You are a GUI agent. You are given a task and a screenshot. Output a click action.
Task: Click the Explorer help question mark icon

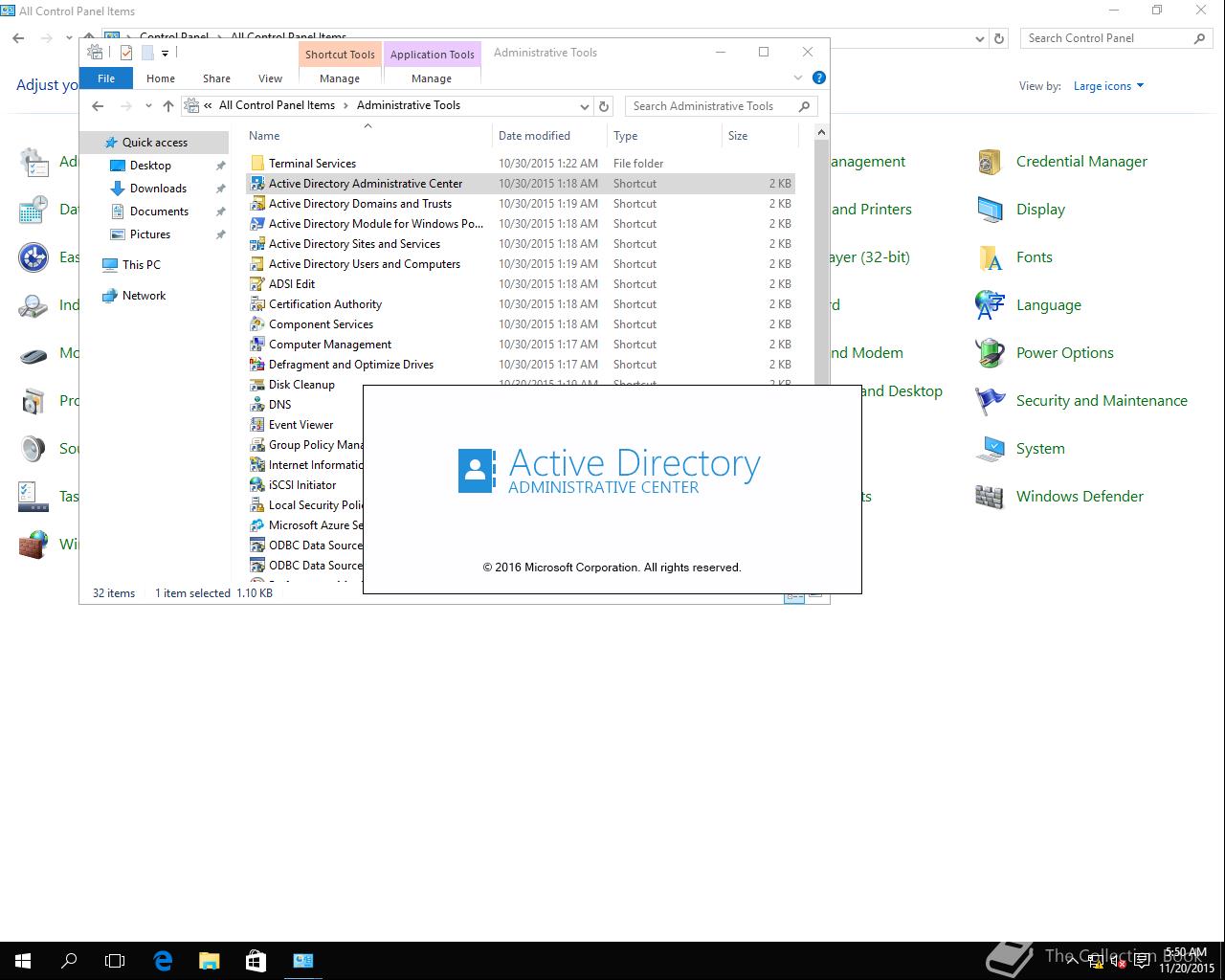818,78
